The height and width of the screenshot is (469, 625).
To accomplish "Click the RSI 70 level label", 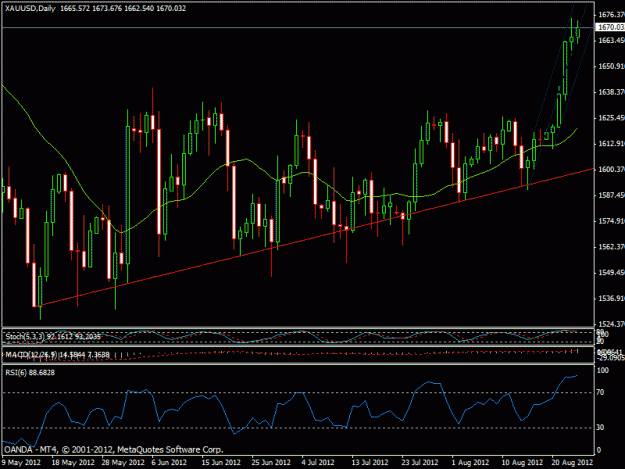I will pos(600,392).
